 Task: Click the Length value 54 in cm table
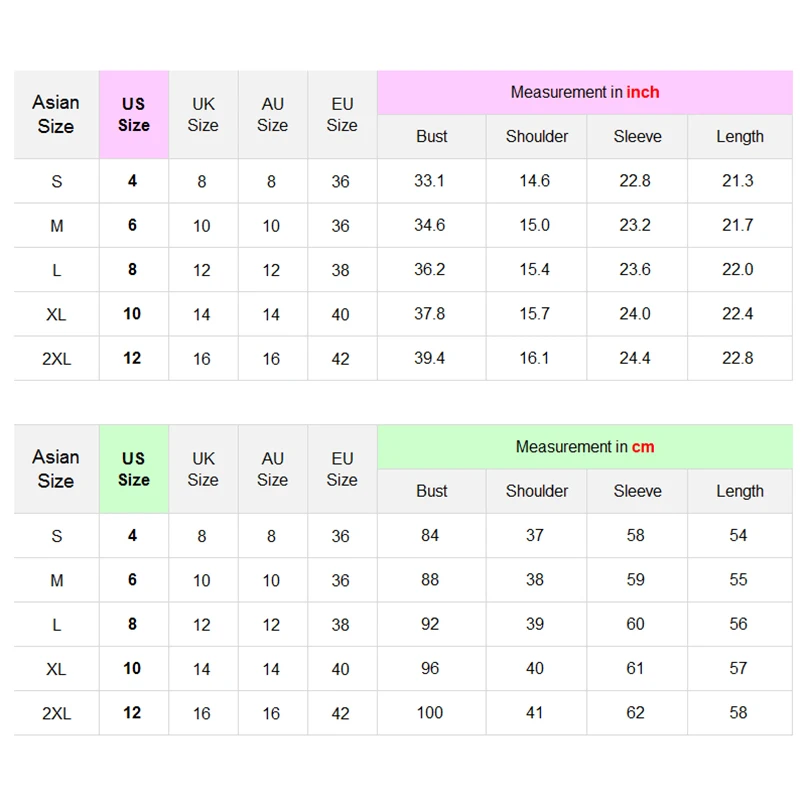738,536
